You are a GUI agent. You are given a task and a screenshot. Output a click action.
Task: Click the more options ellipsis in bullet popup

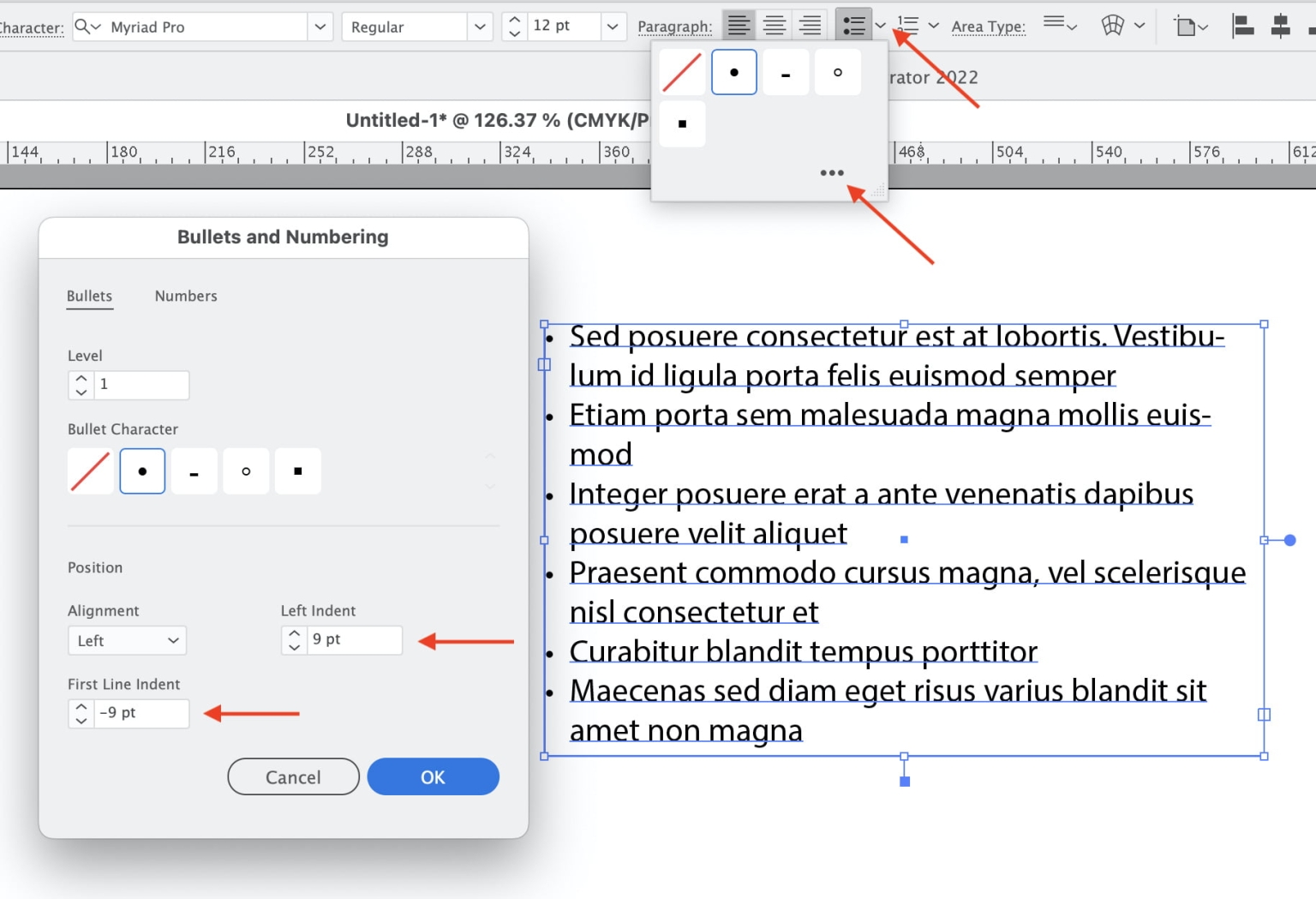[832, 172]
